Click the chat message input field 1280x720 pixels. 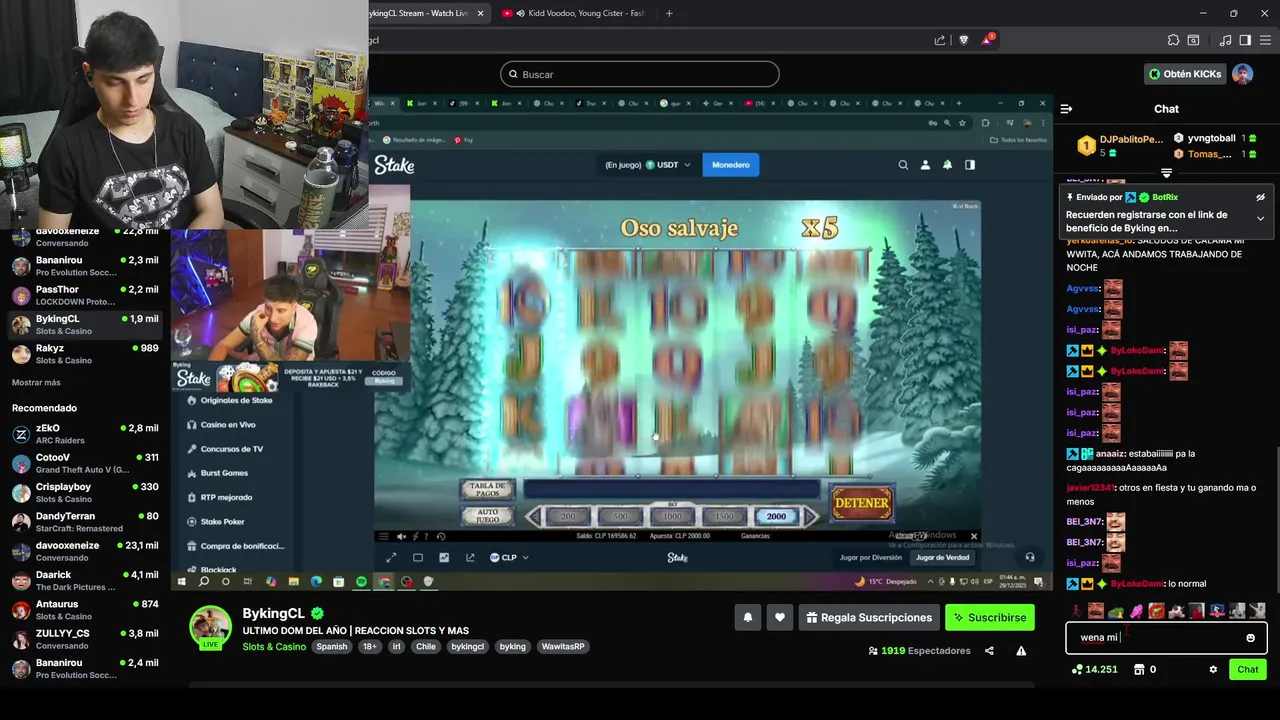(1166, 638)
